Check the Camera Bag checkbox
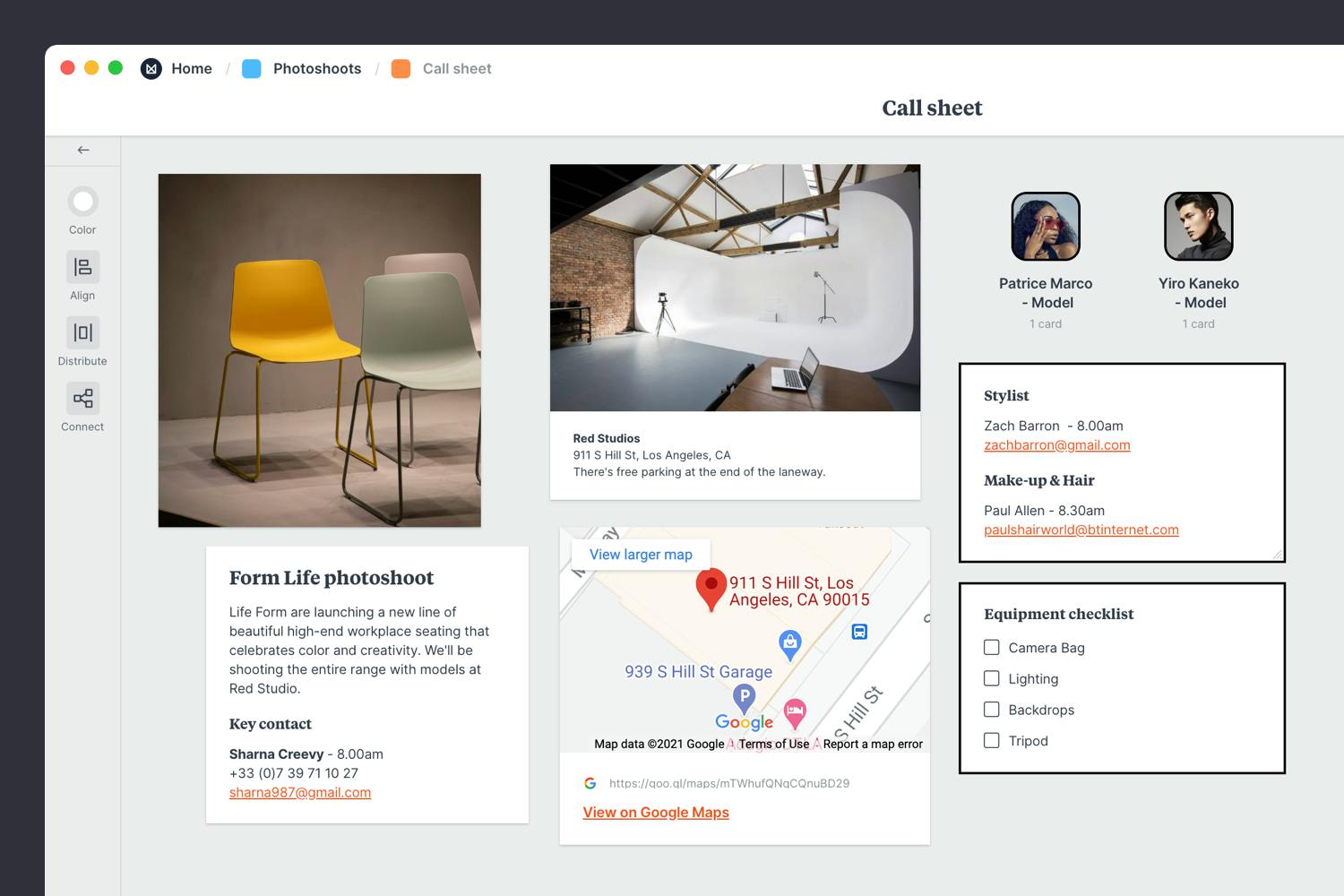Image resolution: width=1344 pixels, height=896 pixels. 992,647
